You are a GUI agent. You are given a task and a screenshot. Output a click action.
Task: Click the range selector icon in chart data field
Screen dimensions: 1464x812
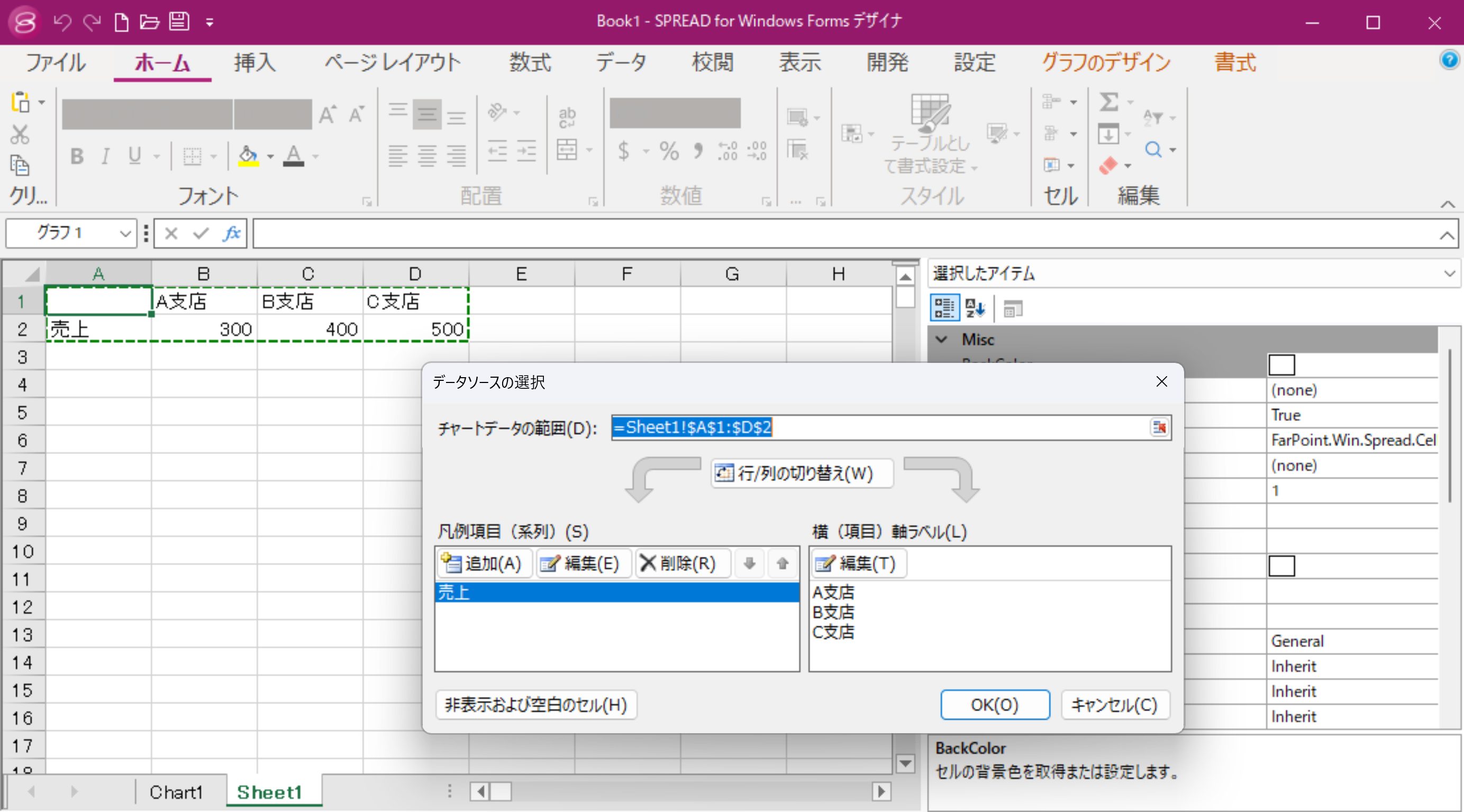1159,427
